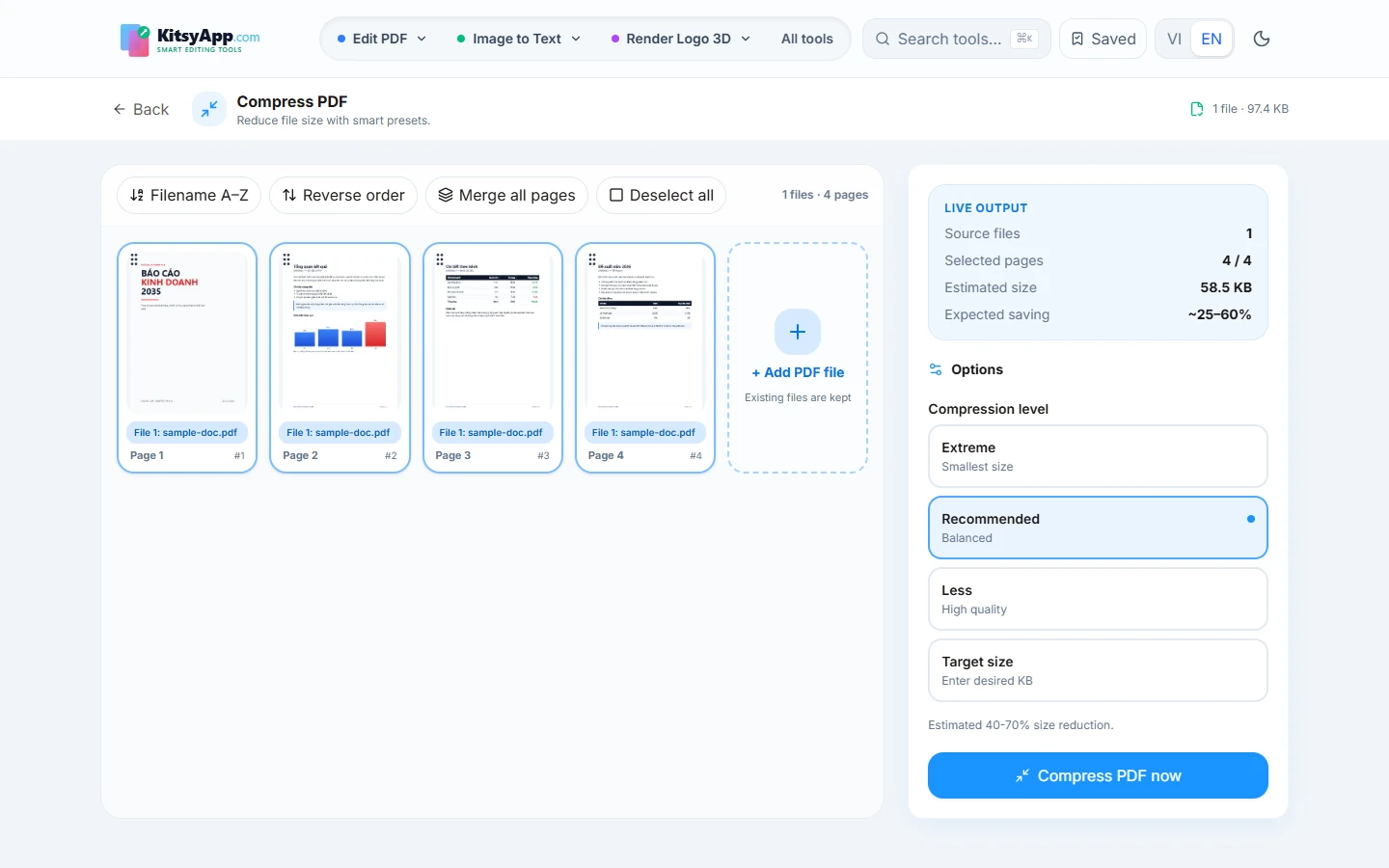This screenshot has height=868, width=1389.
Task: Select Extreme compression level
Action: 1098,456
